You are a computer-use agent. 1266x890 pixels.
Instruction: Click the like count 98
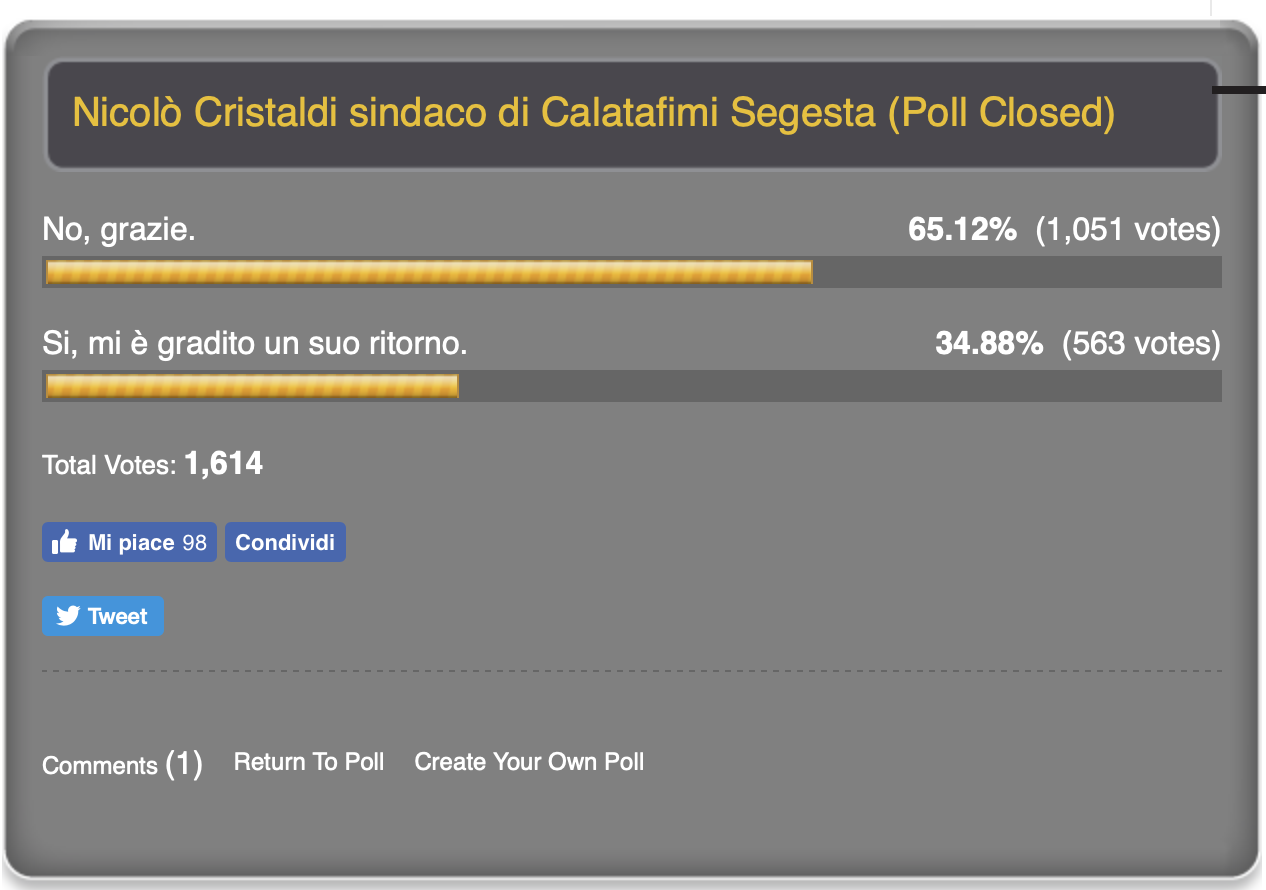coord(194,543)
